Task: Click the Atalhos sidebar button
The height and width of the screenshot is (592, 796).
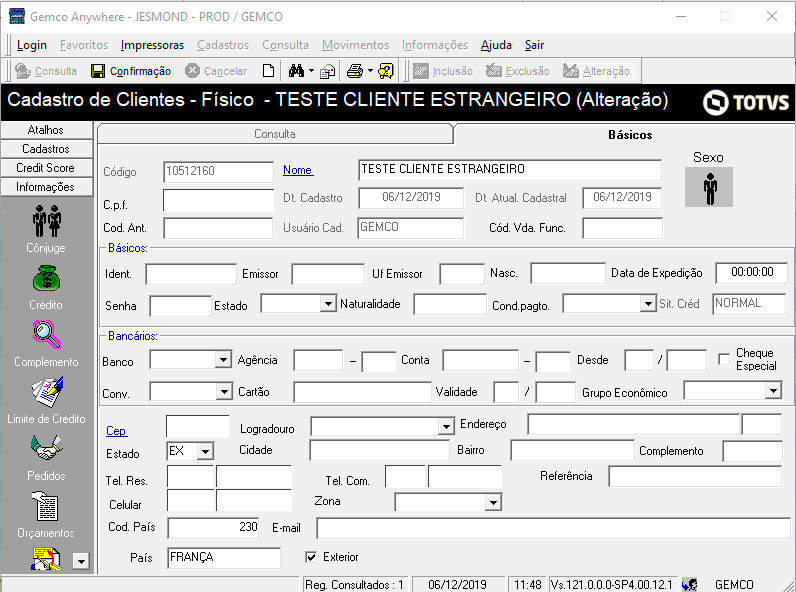Action: click(x=46, y=129)
